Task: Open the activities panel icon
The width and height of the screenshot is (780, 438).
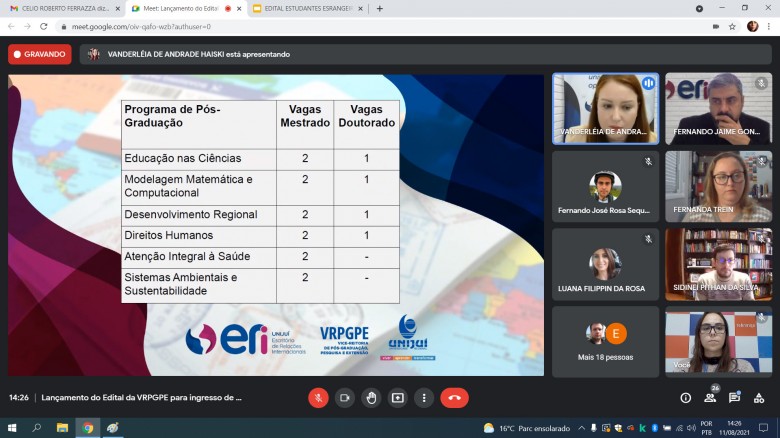Action: [759, 397]
